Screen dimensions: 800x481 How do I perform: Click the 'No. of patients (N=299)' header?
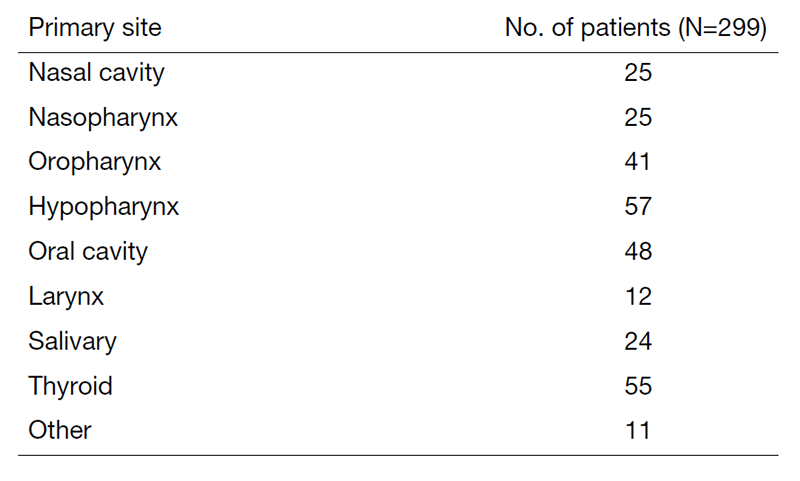[x=636, y=28]
